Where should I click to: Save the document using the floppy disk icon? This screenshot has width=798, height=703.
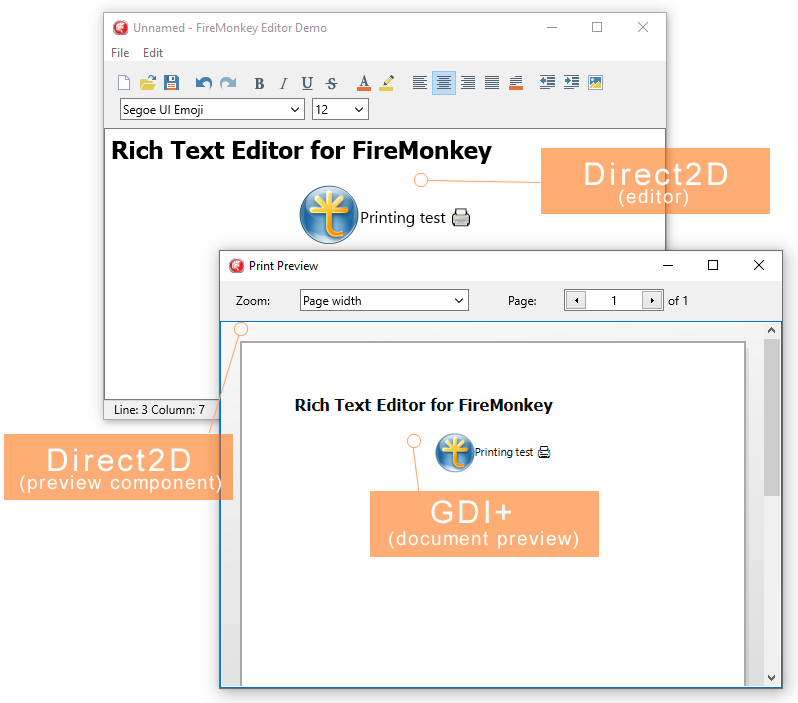pos(171,83)
